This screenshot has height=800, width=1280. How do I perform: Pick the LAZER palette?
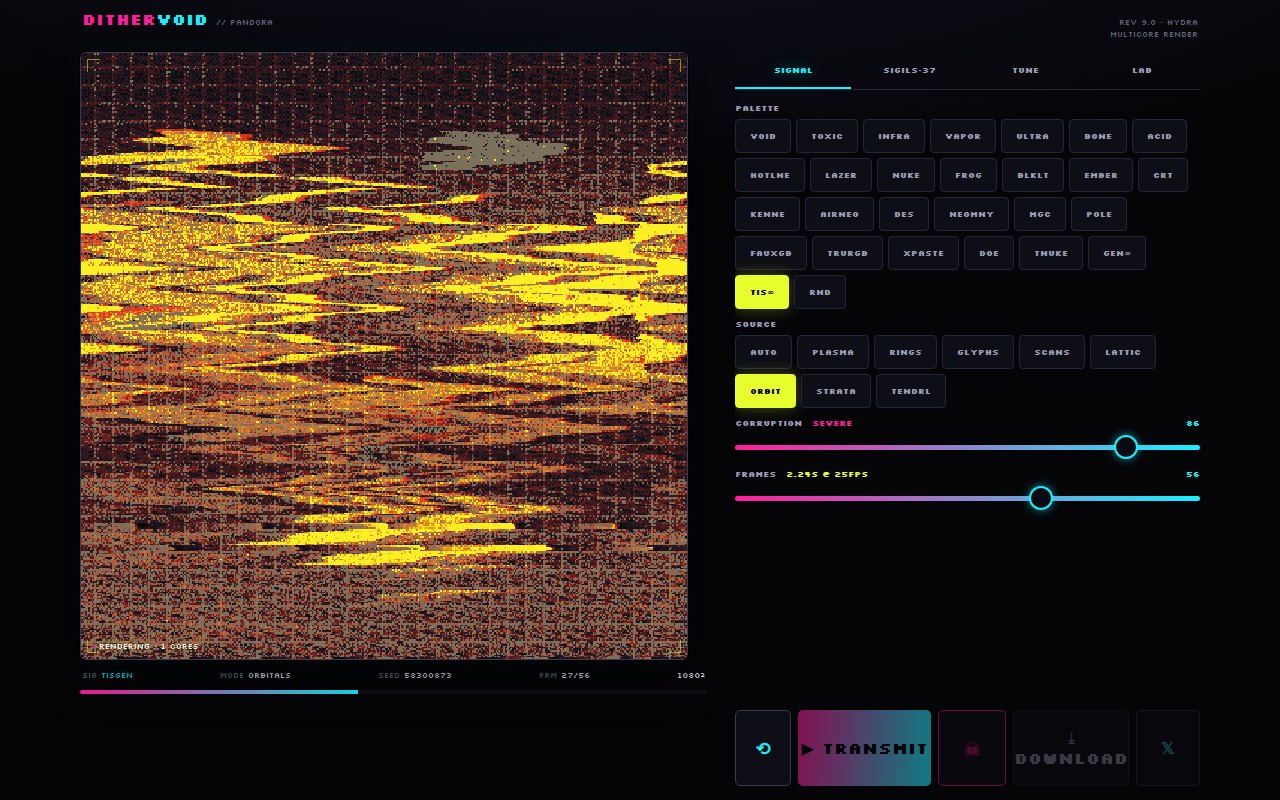[x=841, y=175]
